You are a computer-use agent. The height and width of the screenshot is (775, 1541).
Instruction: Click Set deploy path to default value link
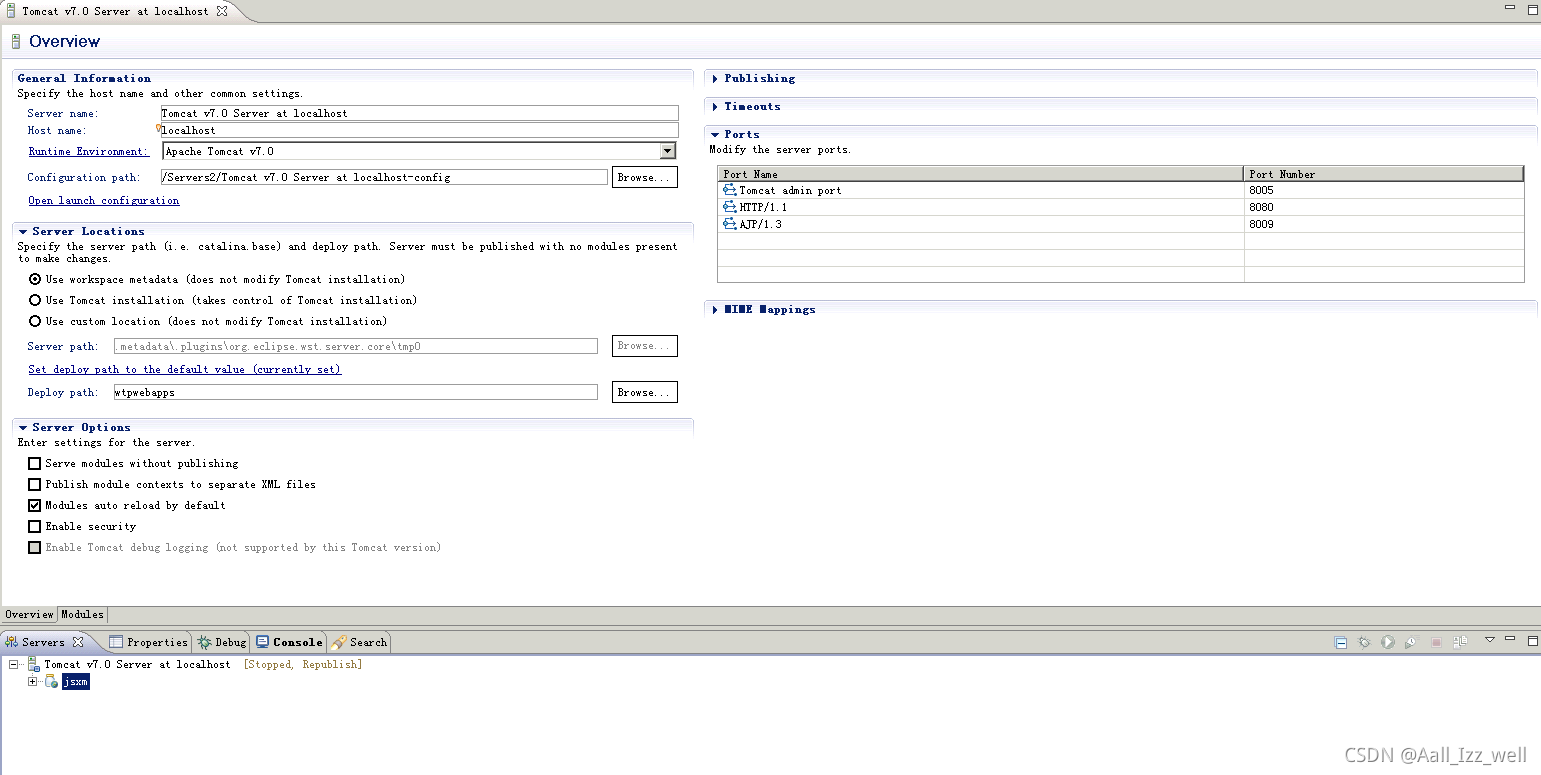click(184, 369)
